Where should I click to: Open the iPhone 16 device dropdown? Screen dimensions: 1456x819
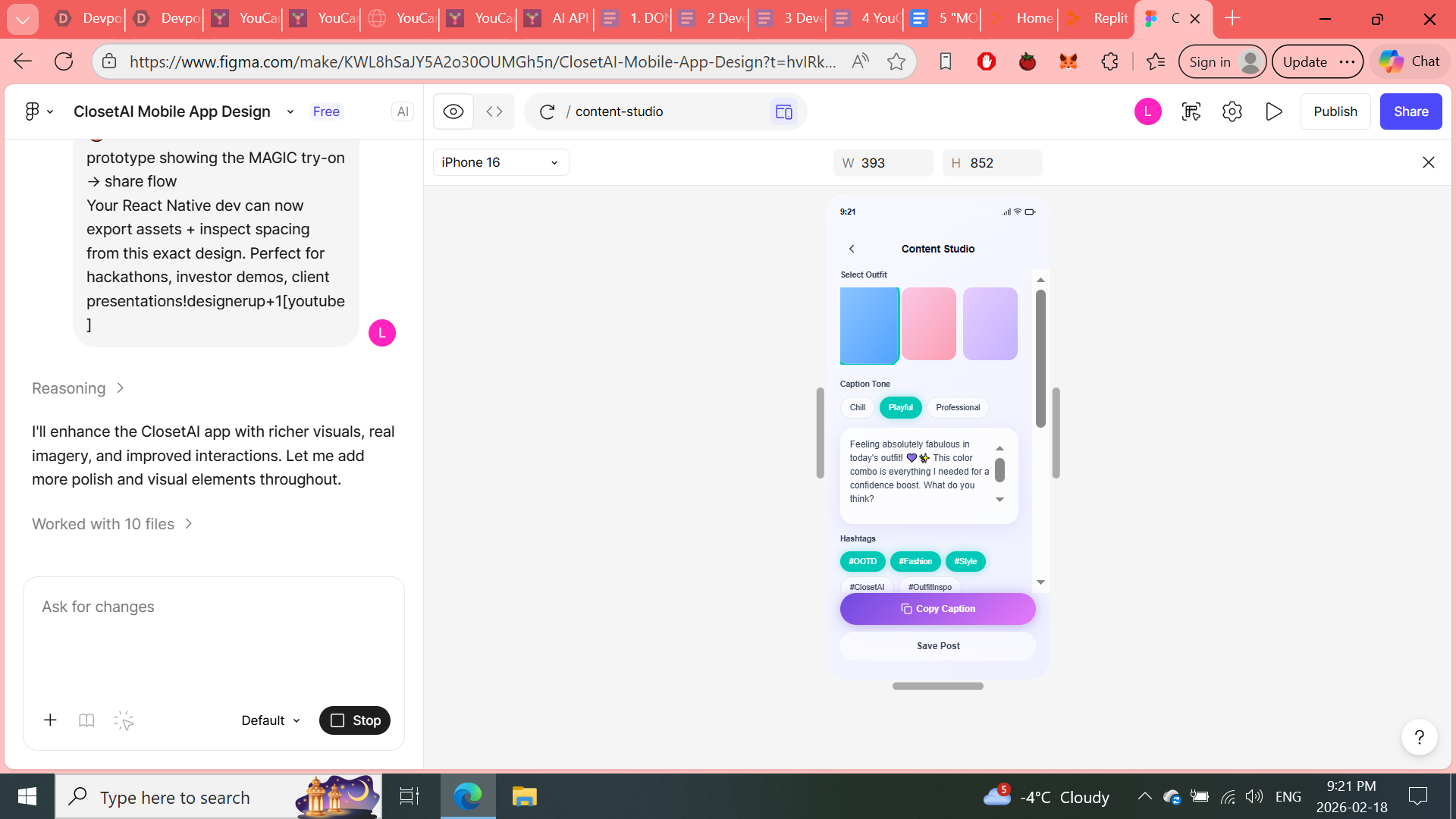pos(500,162)
